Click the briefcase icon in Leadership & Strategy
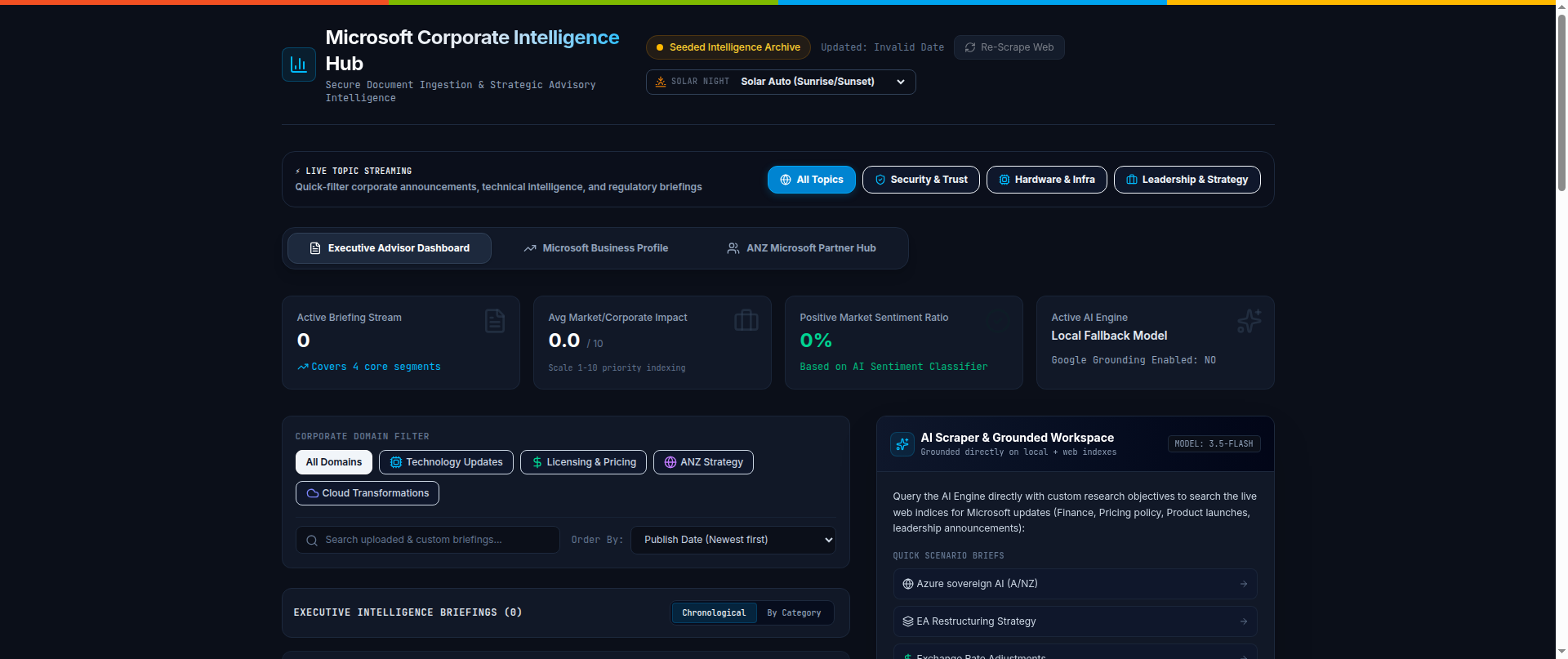Screen dimensions: 1568x659 pyautogui.click(x=1132, y=180)
